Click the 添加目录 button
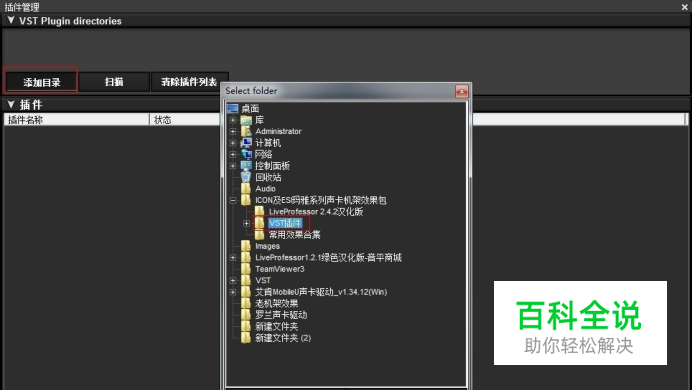 tap(41, 82)
